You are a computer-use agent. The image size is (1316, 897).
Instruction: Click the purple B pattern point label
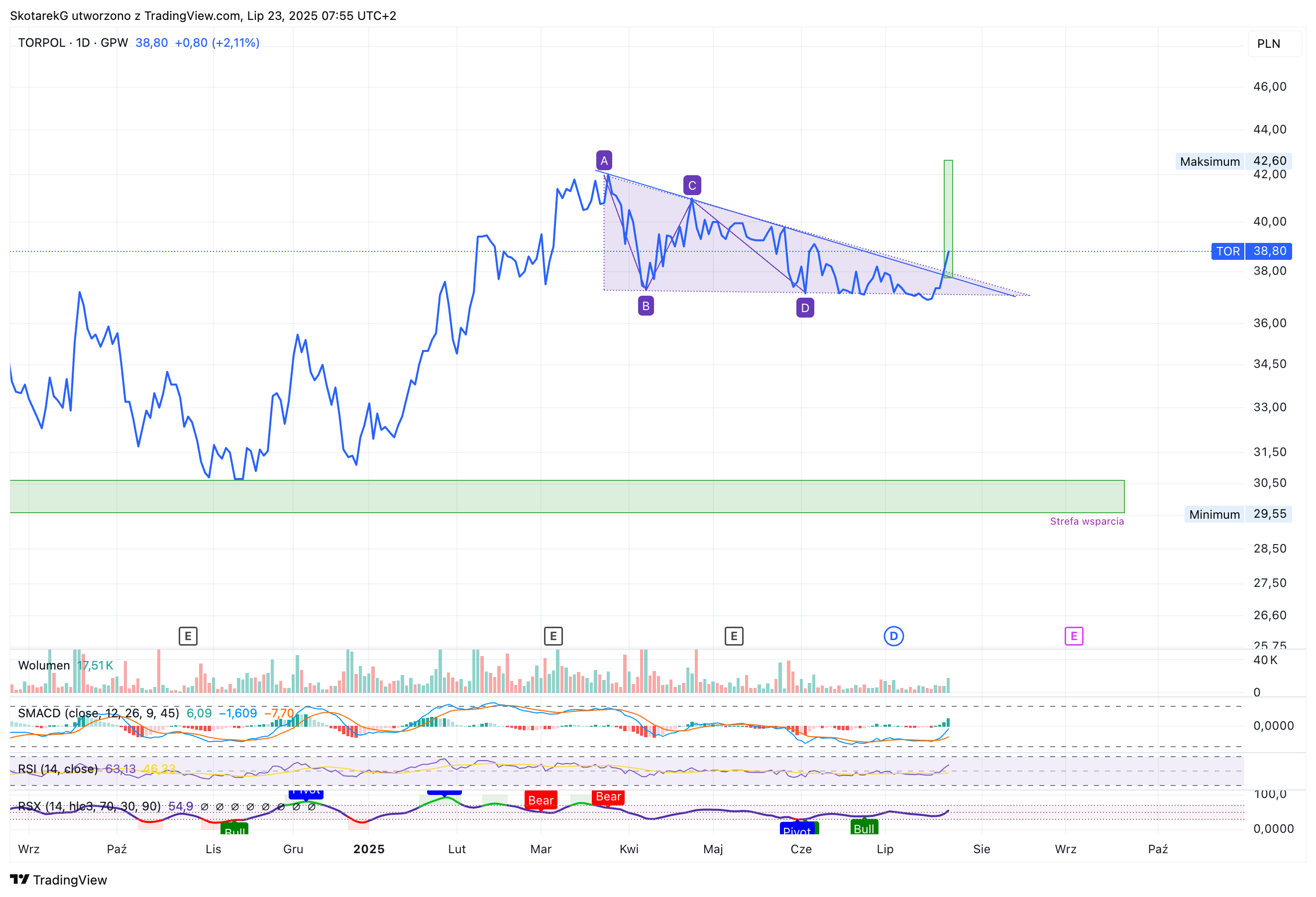click(x=646, y=306)
